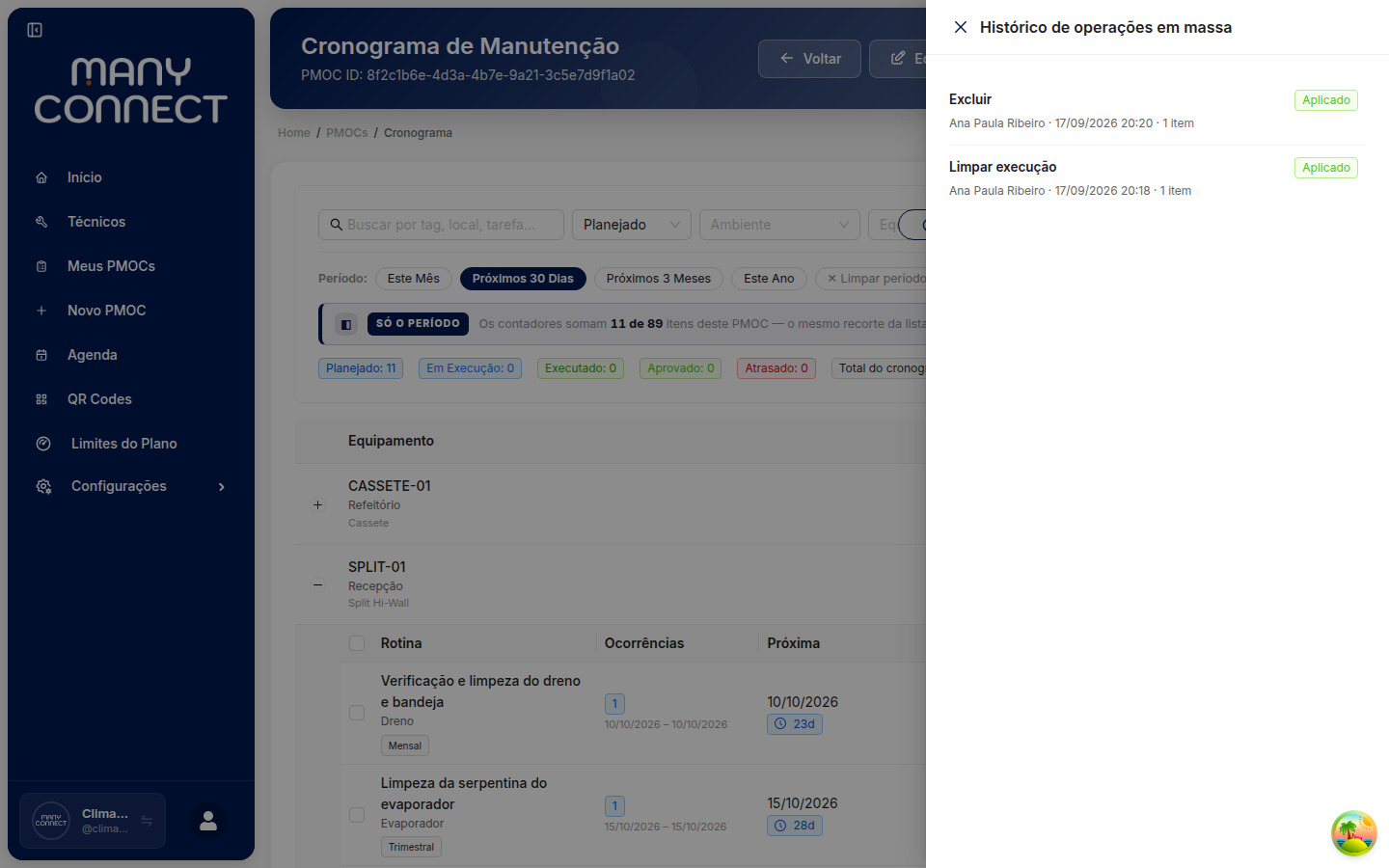The image size is (1389, 868).
Task: Expand the CASSETE-01 row
Action: point(317,504)
